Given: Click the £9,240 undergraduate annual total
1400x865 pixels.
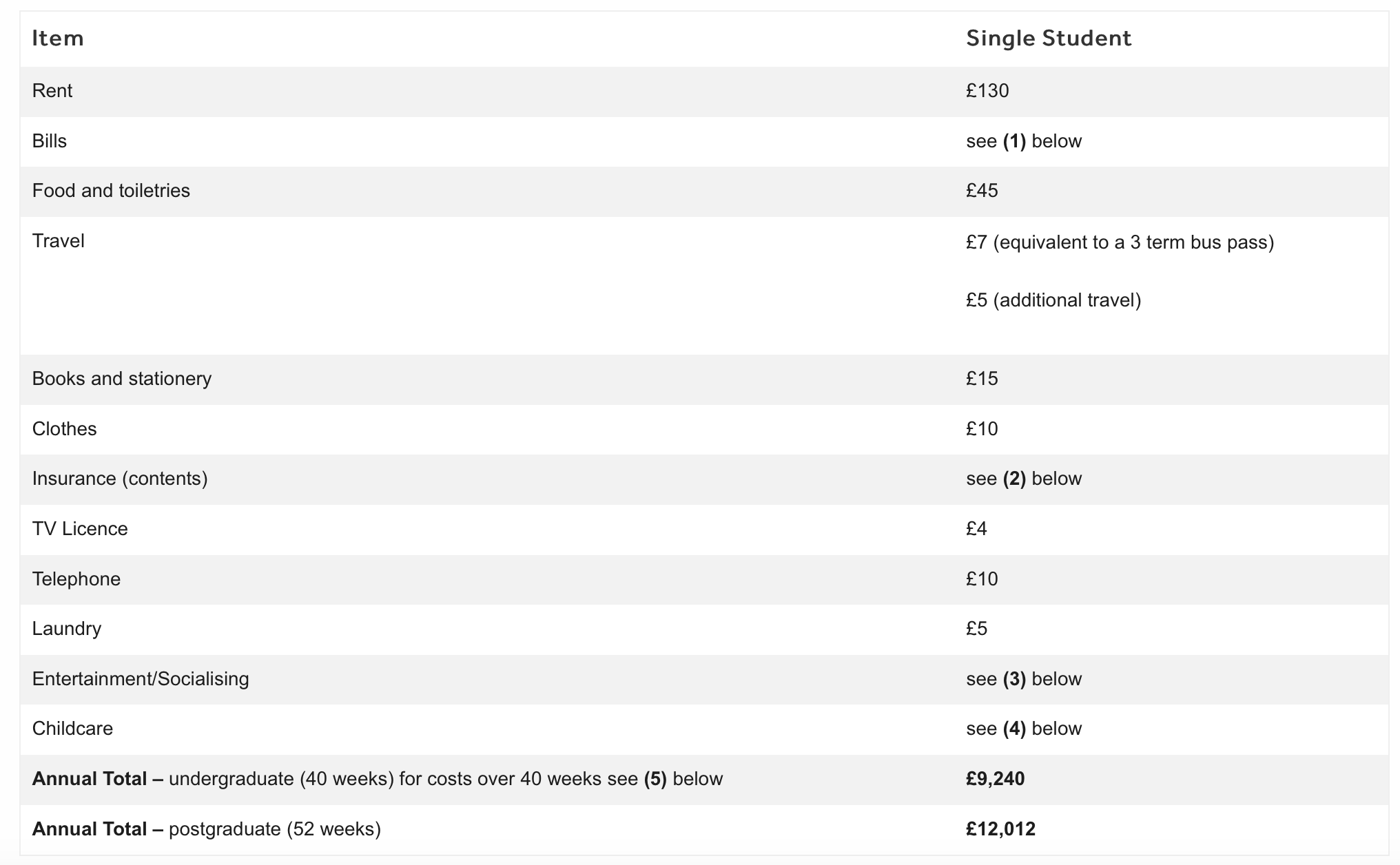Looking at the screenshot, I should point(995,779).
